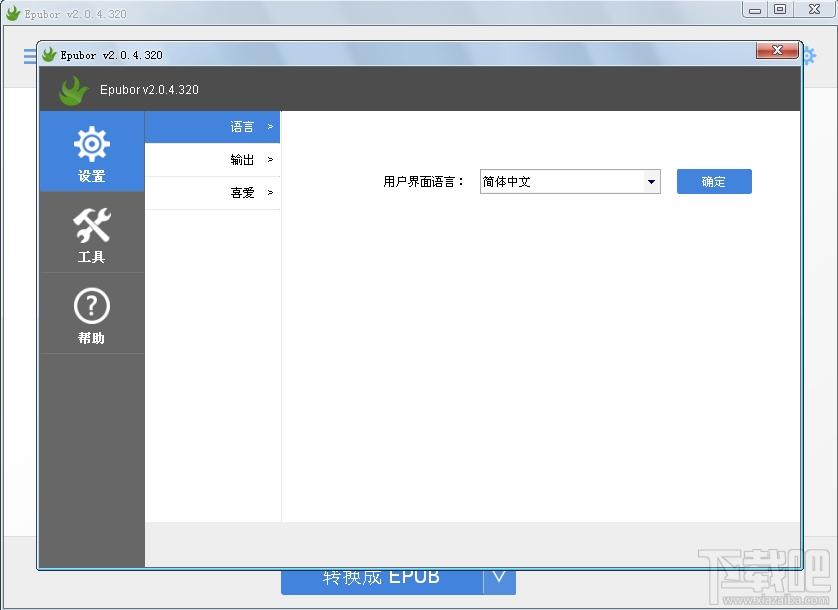Click the Epubor v2.0.4.320 header text
The width and height of the screenshot is (838, 610).
tap(149, 90)
